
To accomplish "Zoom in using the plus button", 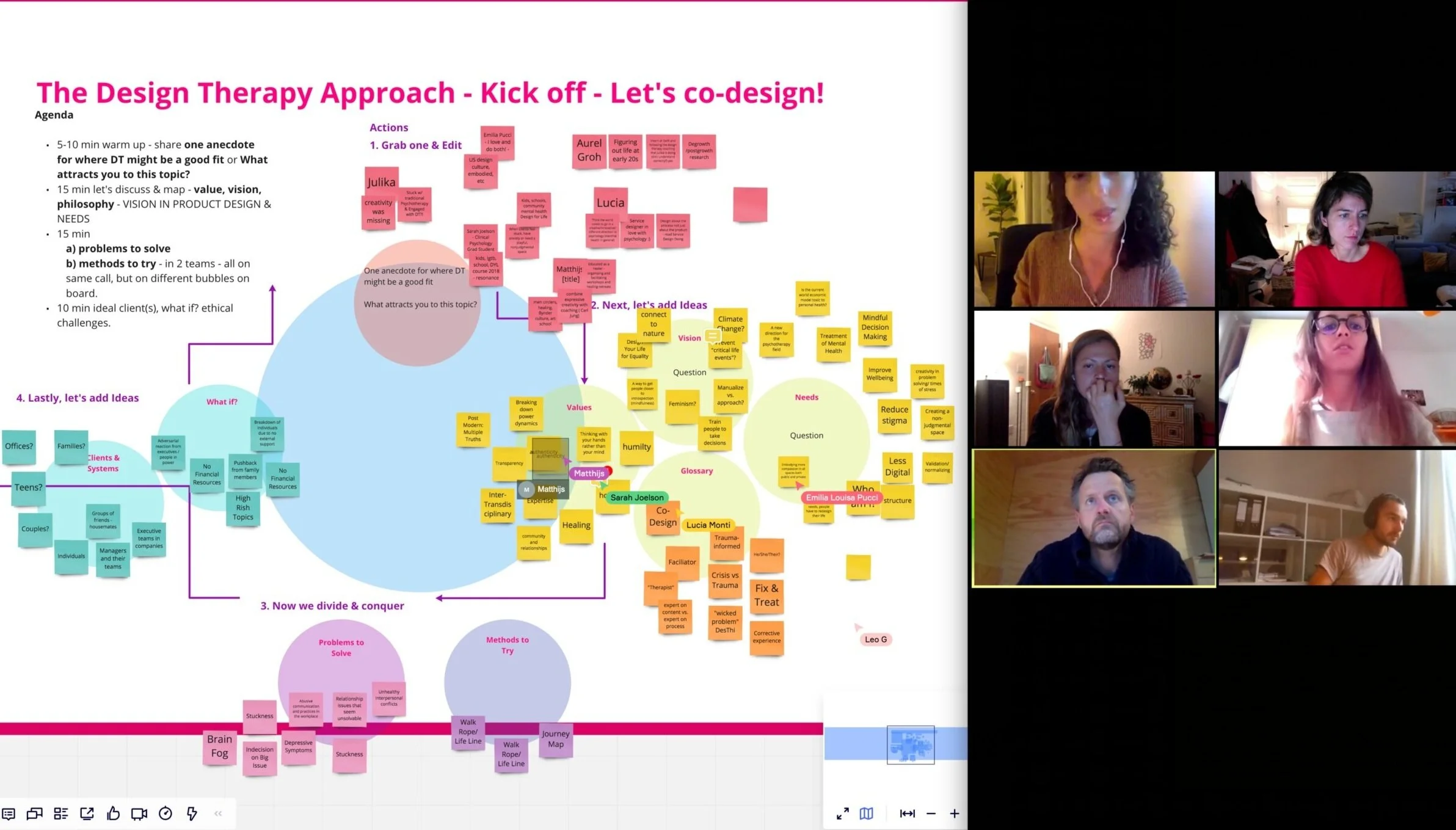I will pos(955,813).
